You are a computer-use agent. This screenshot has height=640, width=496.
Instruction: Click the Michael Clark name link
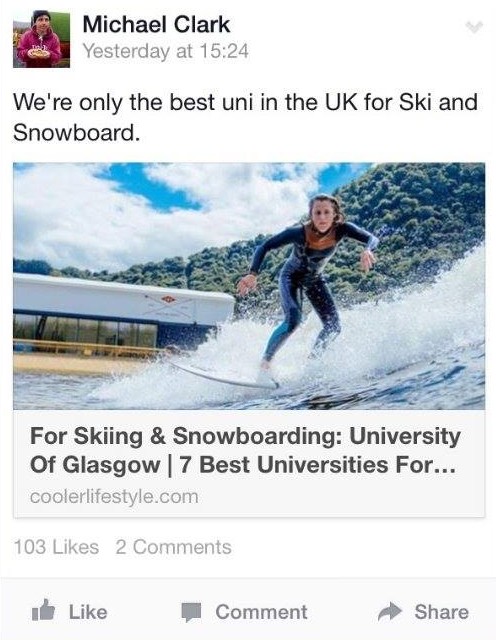pos(156,24)
